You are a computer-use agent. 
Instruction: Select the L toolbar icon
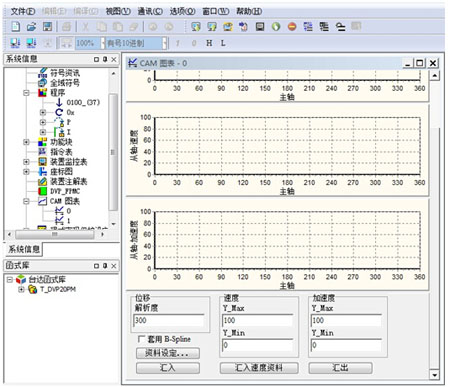tap(223, 43)
